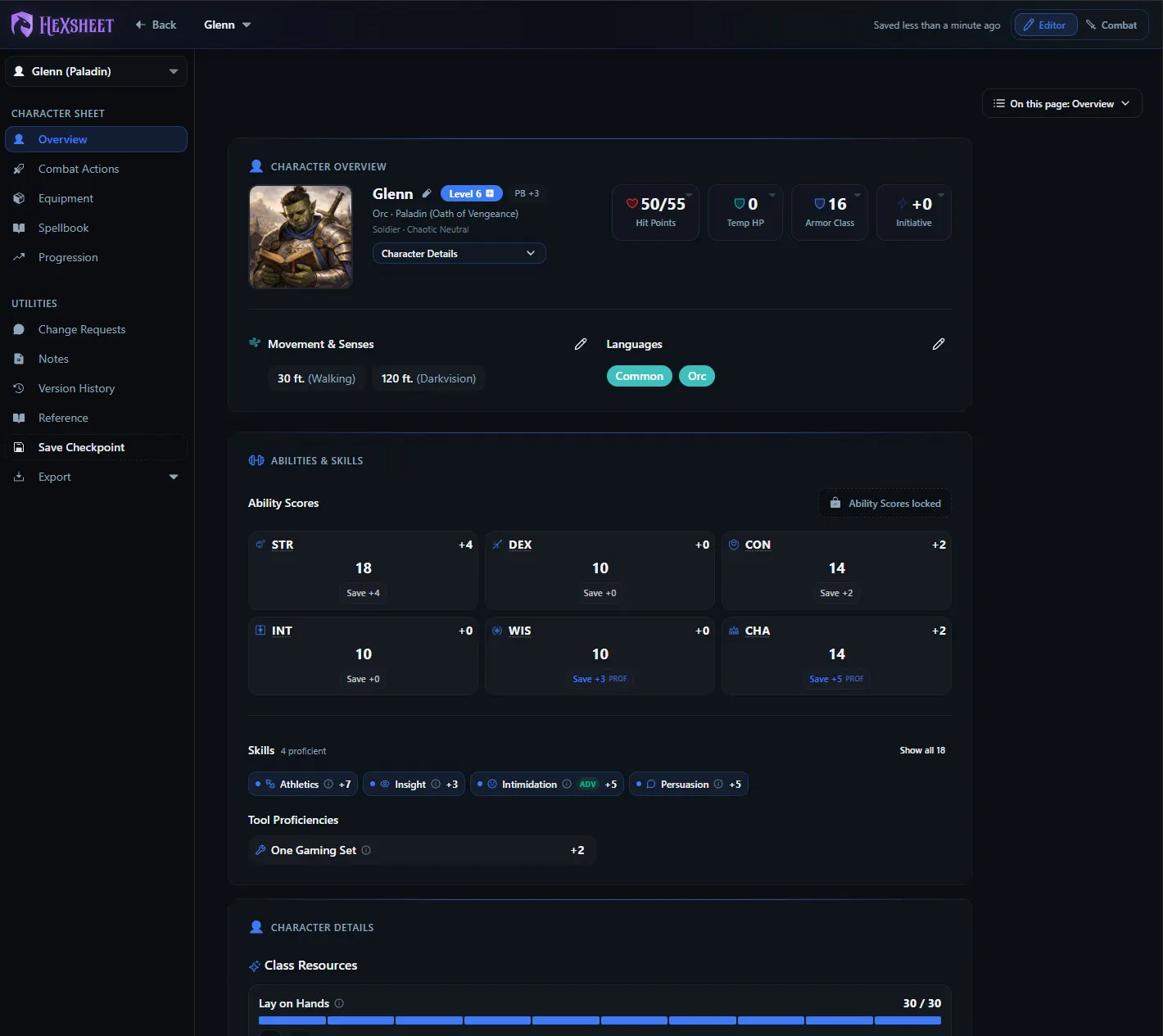Click Show all 18 skills
The height and width of the screenshot is (1036, 1163).
[922, 750]
